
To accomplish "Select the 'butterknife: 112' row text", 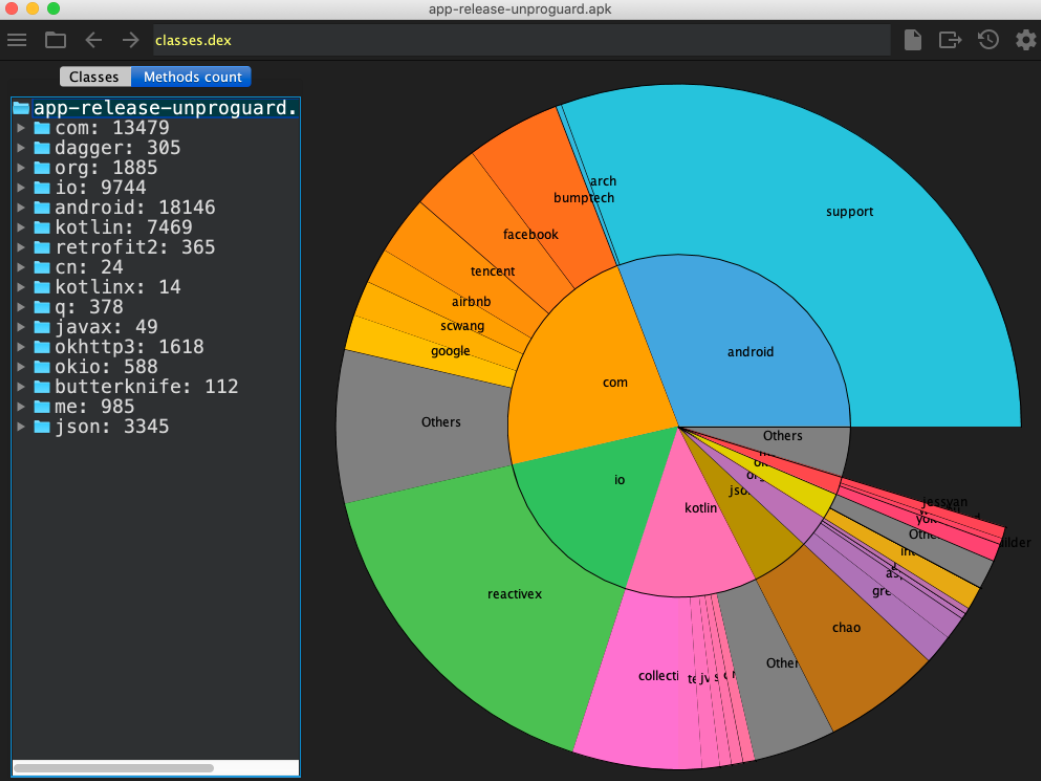I will [x=146, y=387].
